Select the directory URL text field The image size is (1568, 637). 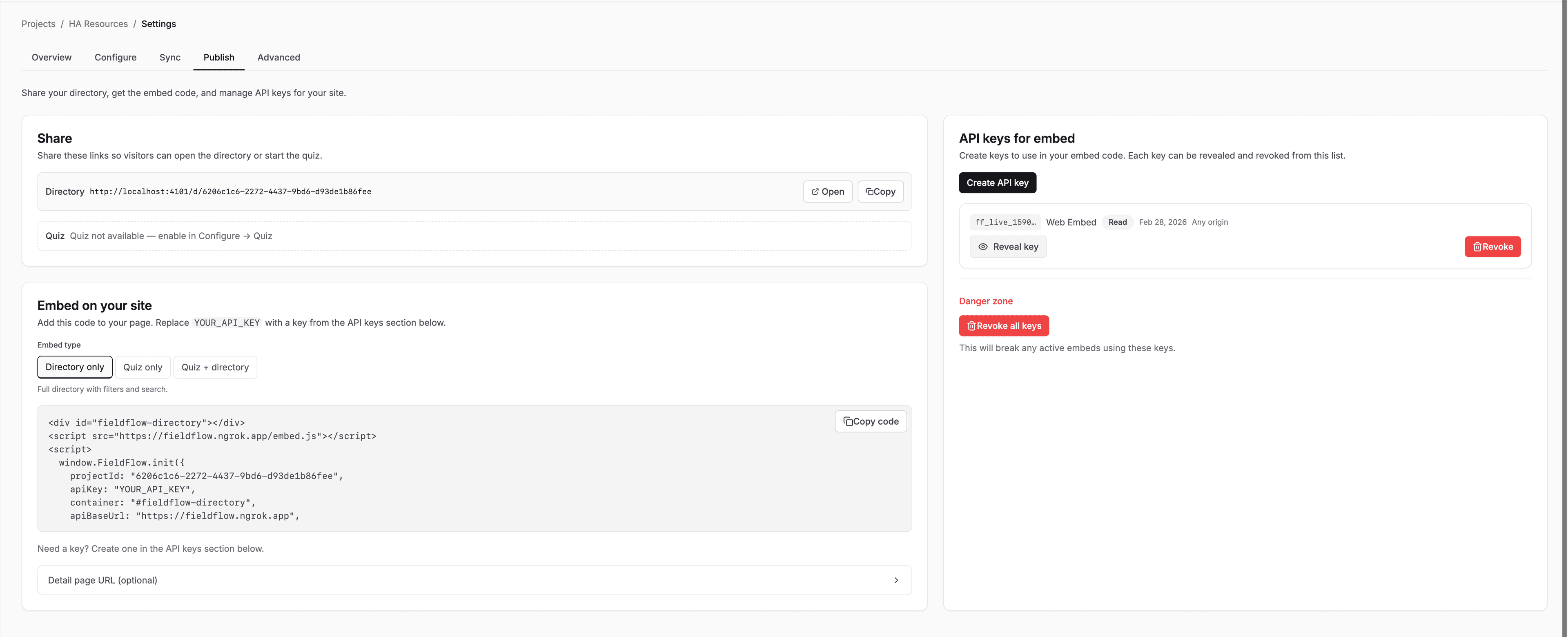230,191
